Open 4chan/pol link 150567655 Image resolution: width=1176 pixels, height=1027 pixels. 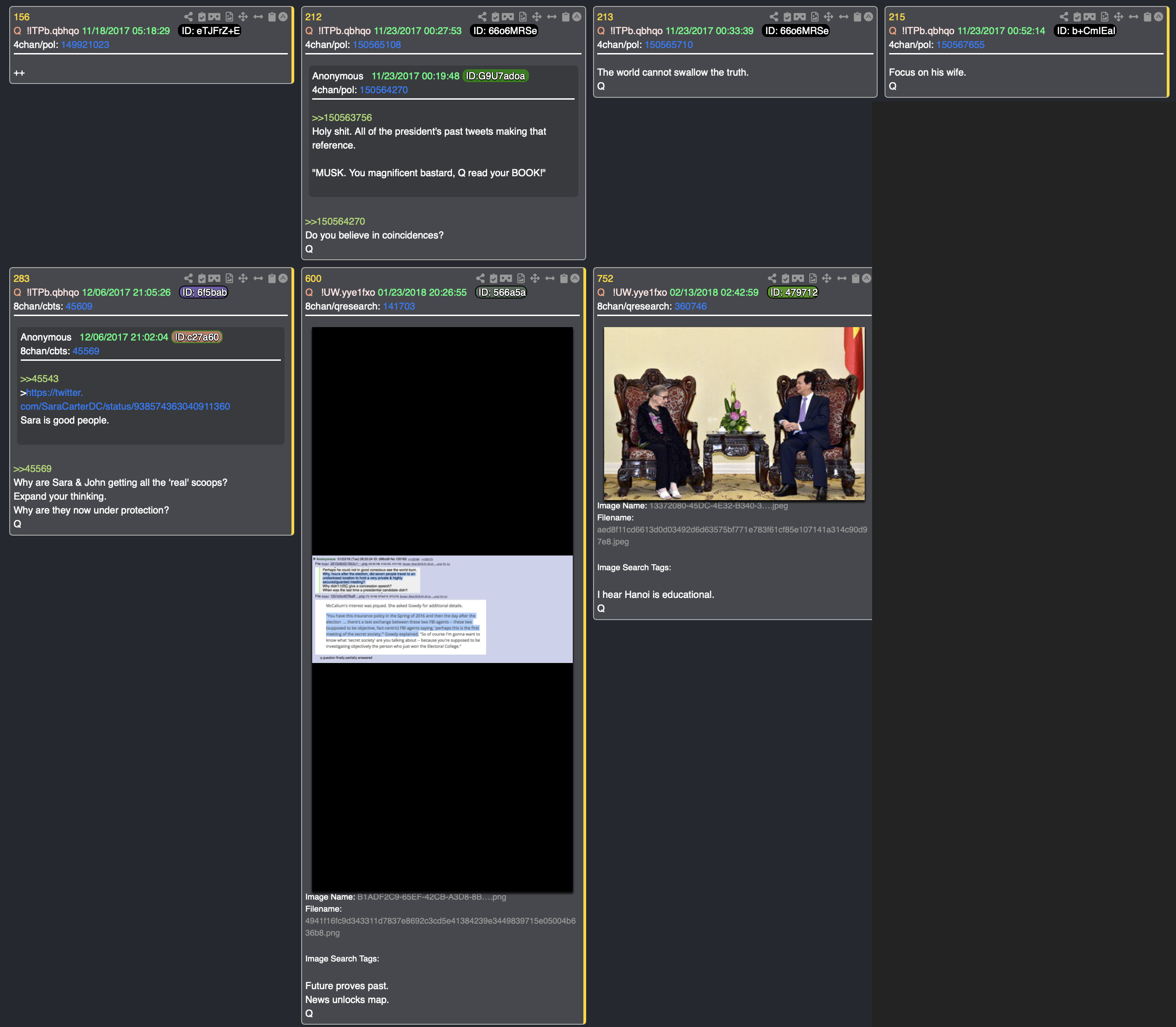[960, 45]
